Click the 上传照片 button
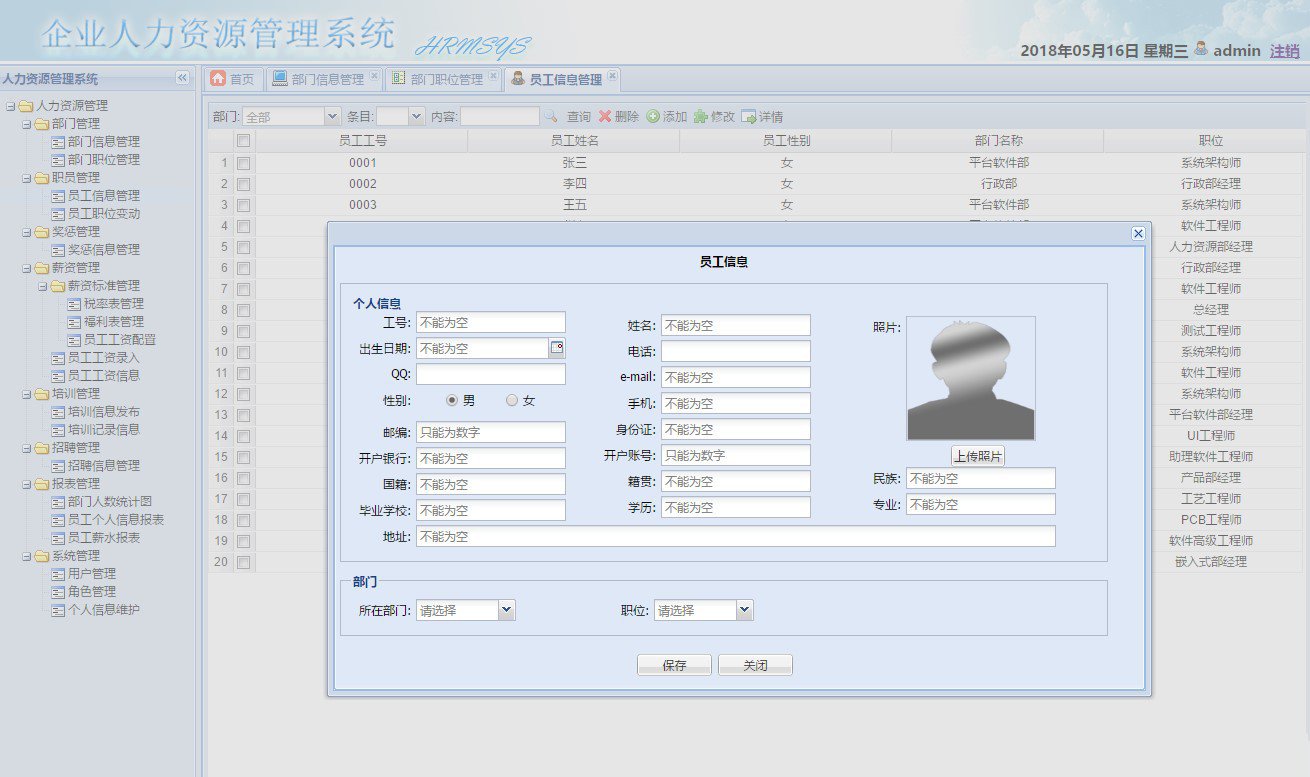This screenshot has height=777, width=1310. [x=977, y=456]
